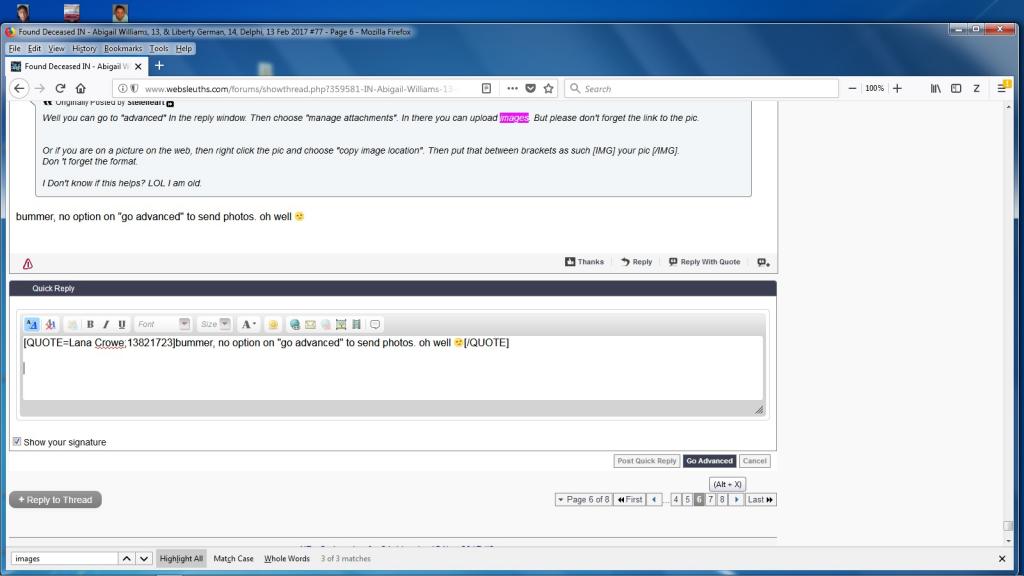The height and width of the screenshot is (576, 1024).
Task: Open the Page 6 of 8 dropdown
Action: click(582, 499)
